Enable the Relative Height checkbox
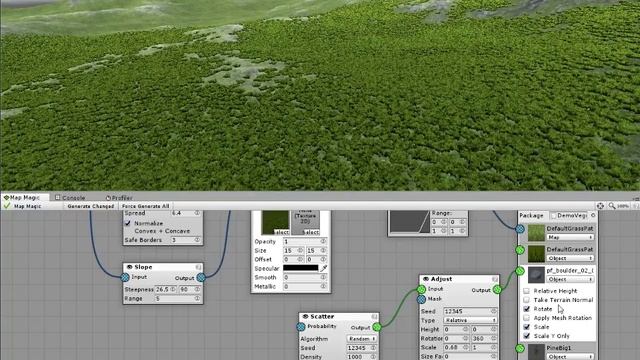Image resolution: width=640 pixels, height=360 pixels. tap(527, 291)
